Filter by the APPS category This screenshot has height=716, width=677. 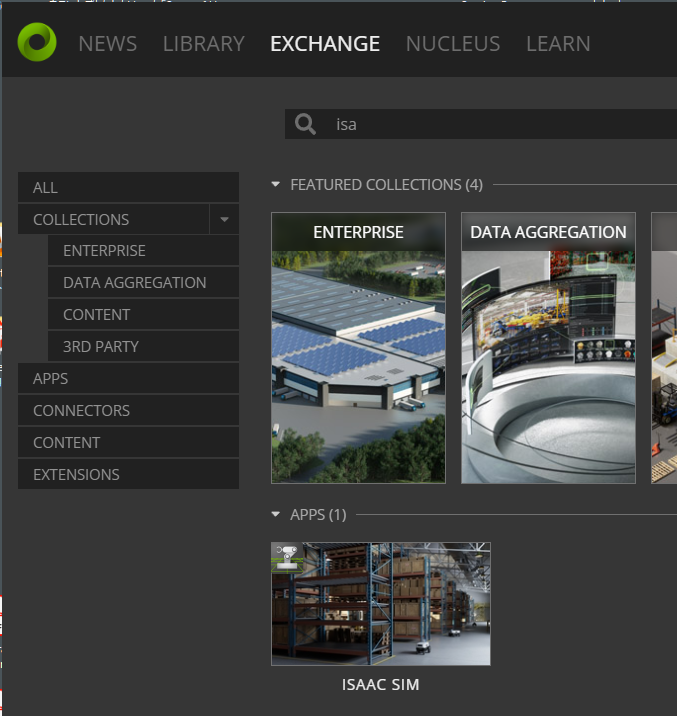pos(128,379)
